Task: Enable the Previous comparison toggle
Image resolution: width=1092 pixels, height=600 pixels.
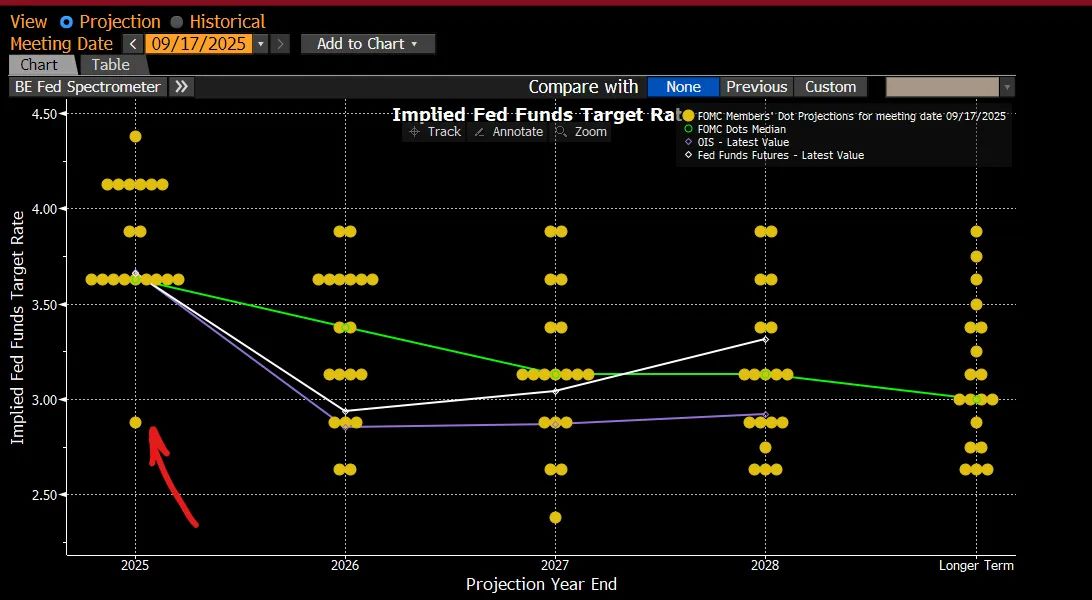Action: [757, 86]
